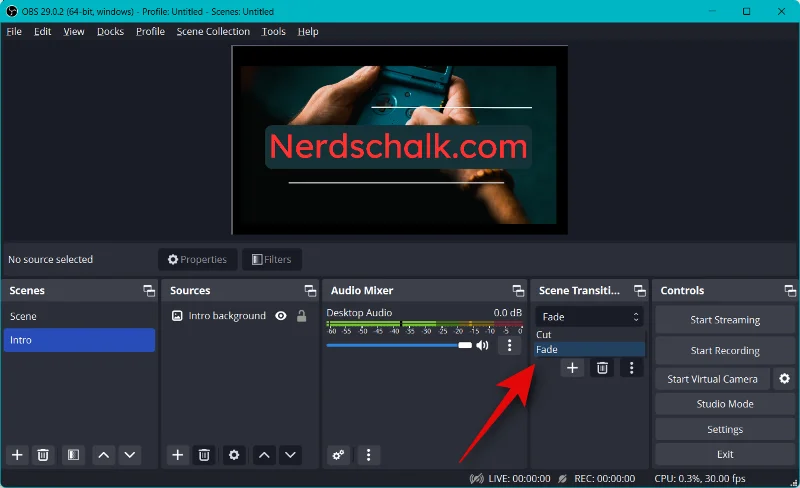
Task: Click the OBS logo in title bar
Action: pos(11,11)
